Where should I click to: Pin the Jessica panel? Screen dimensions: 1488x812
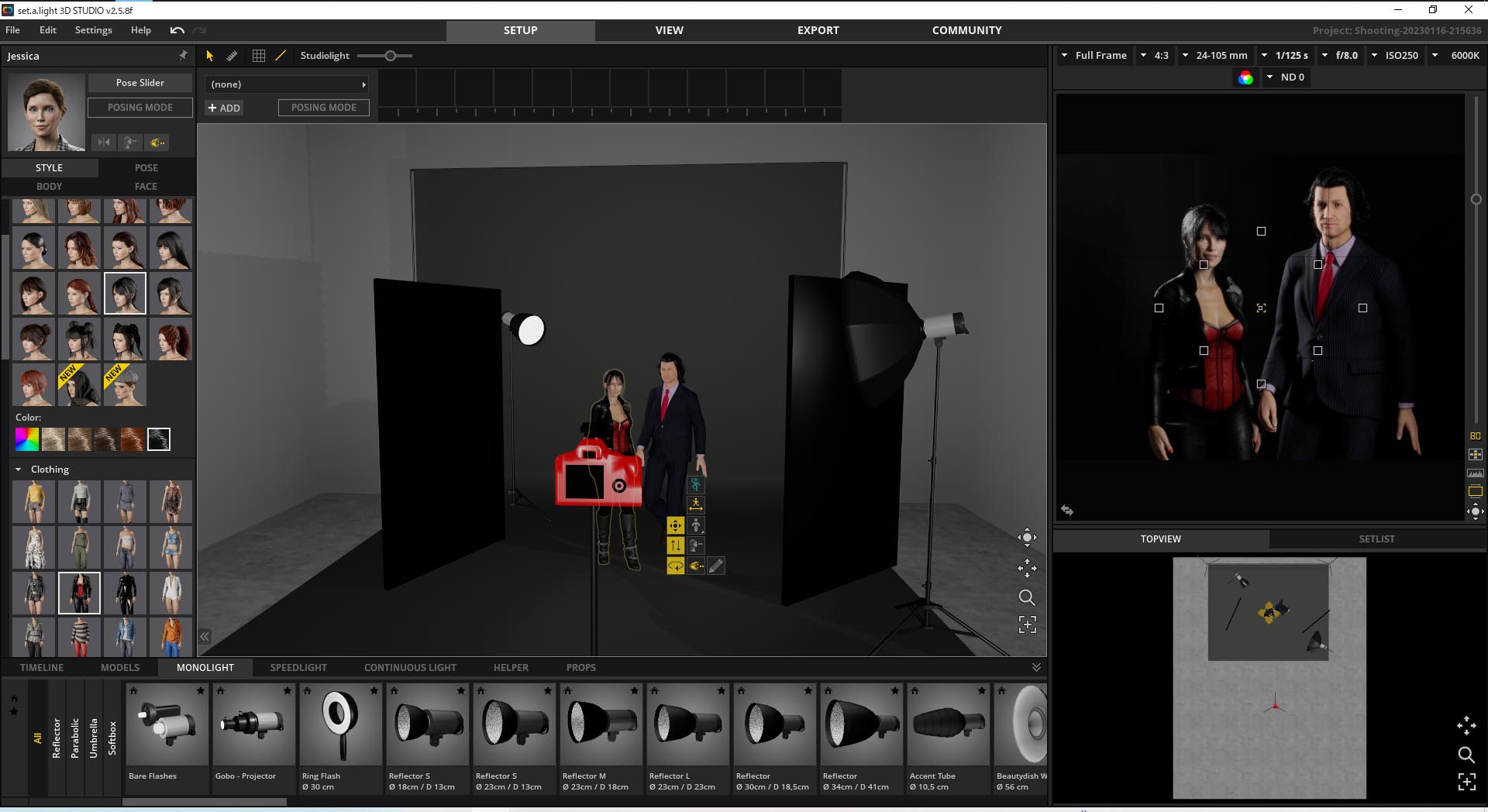point(183,56)
